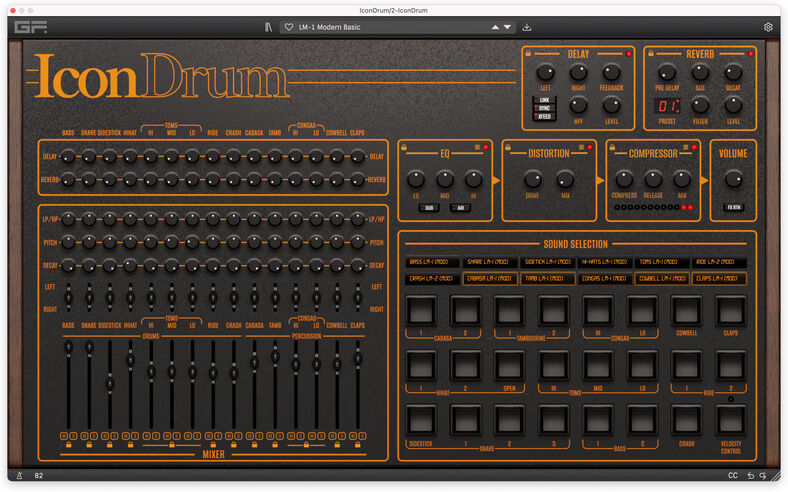Enable the EQ AIR switch
Screen dimensions: 788x492
tap(460, 208)
